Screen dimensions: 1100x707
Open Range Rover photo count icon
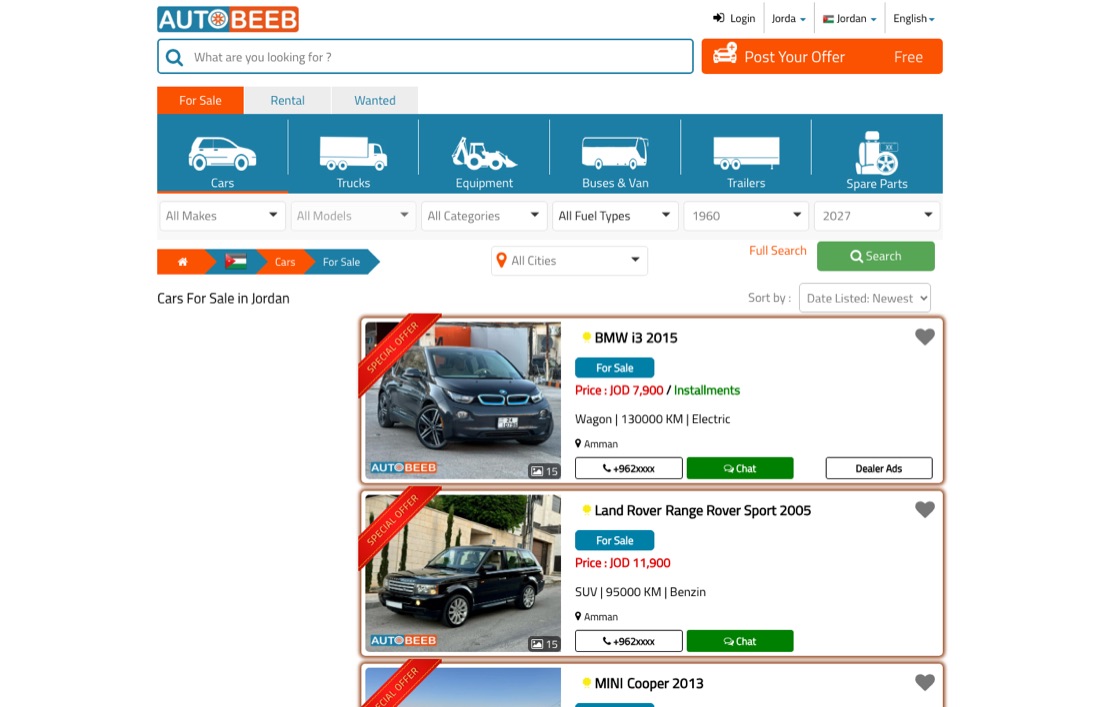(544, 644)
